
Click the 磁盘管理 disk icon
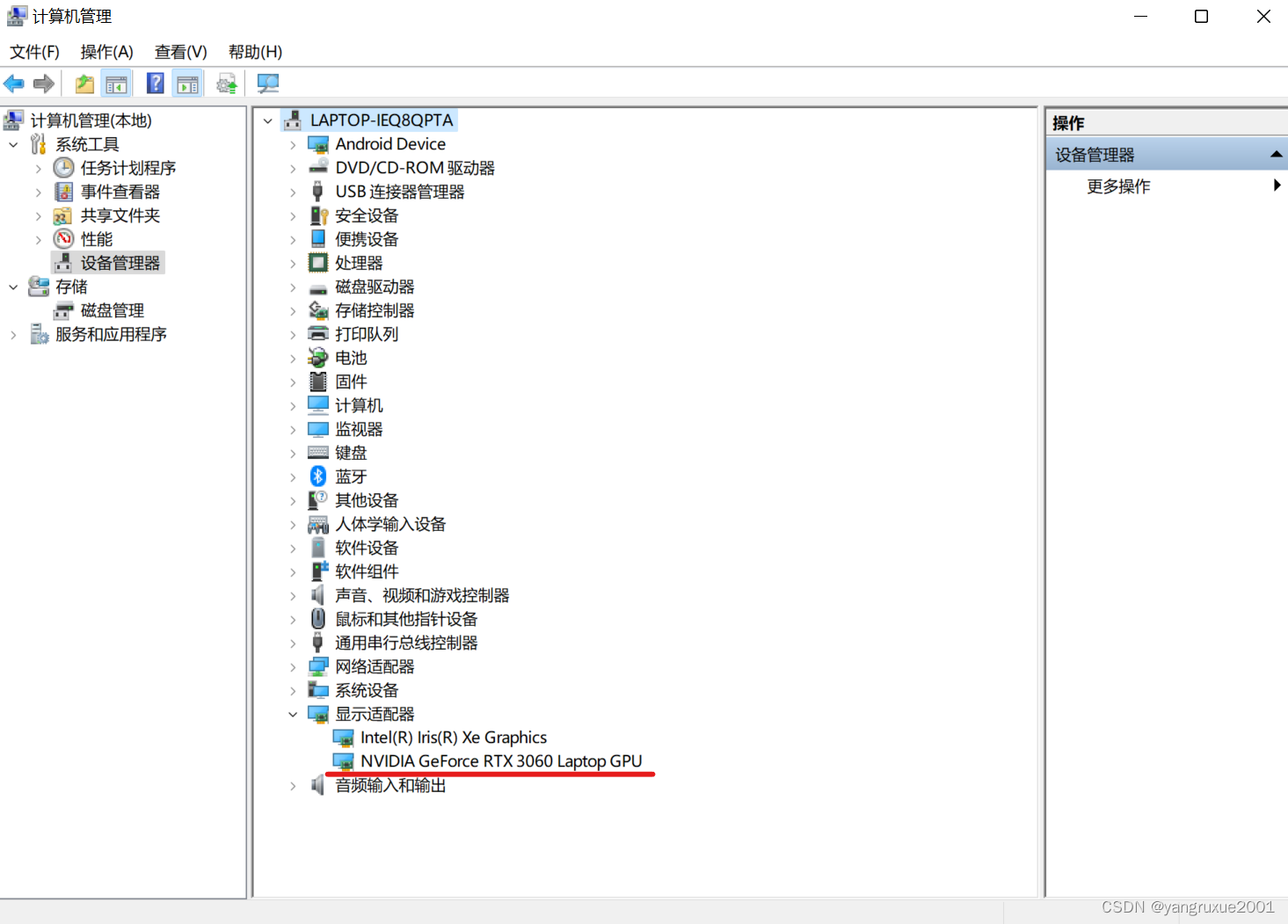pos(64,310)
